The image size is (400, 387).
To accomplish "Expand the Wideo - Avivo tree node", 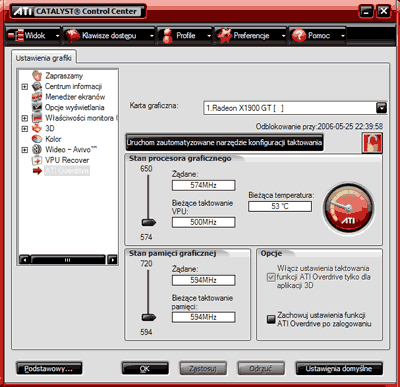I will pos(25,150).
